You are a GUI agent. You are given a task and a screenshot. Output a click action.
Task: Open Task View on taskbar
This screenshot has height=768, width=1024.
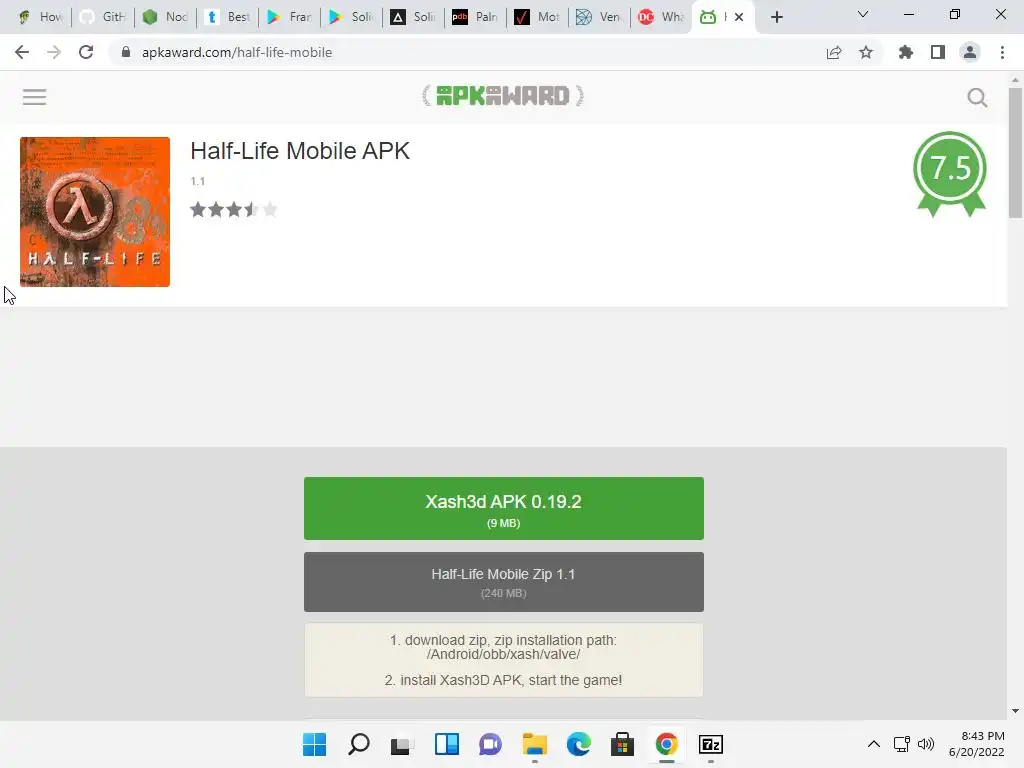coord(402,744)
